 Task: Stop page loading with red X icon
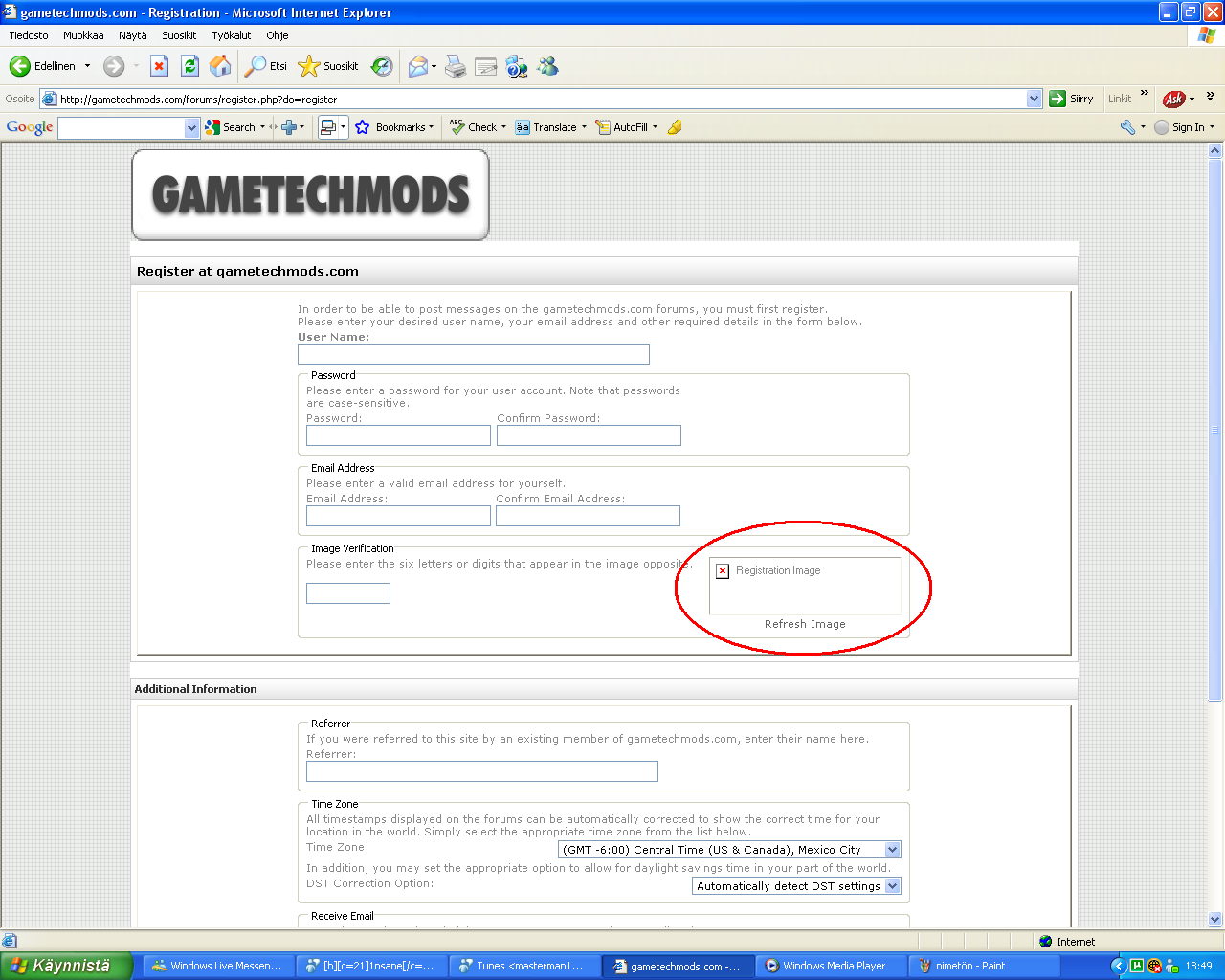tap(159, 66)
